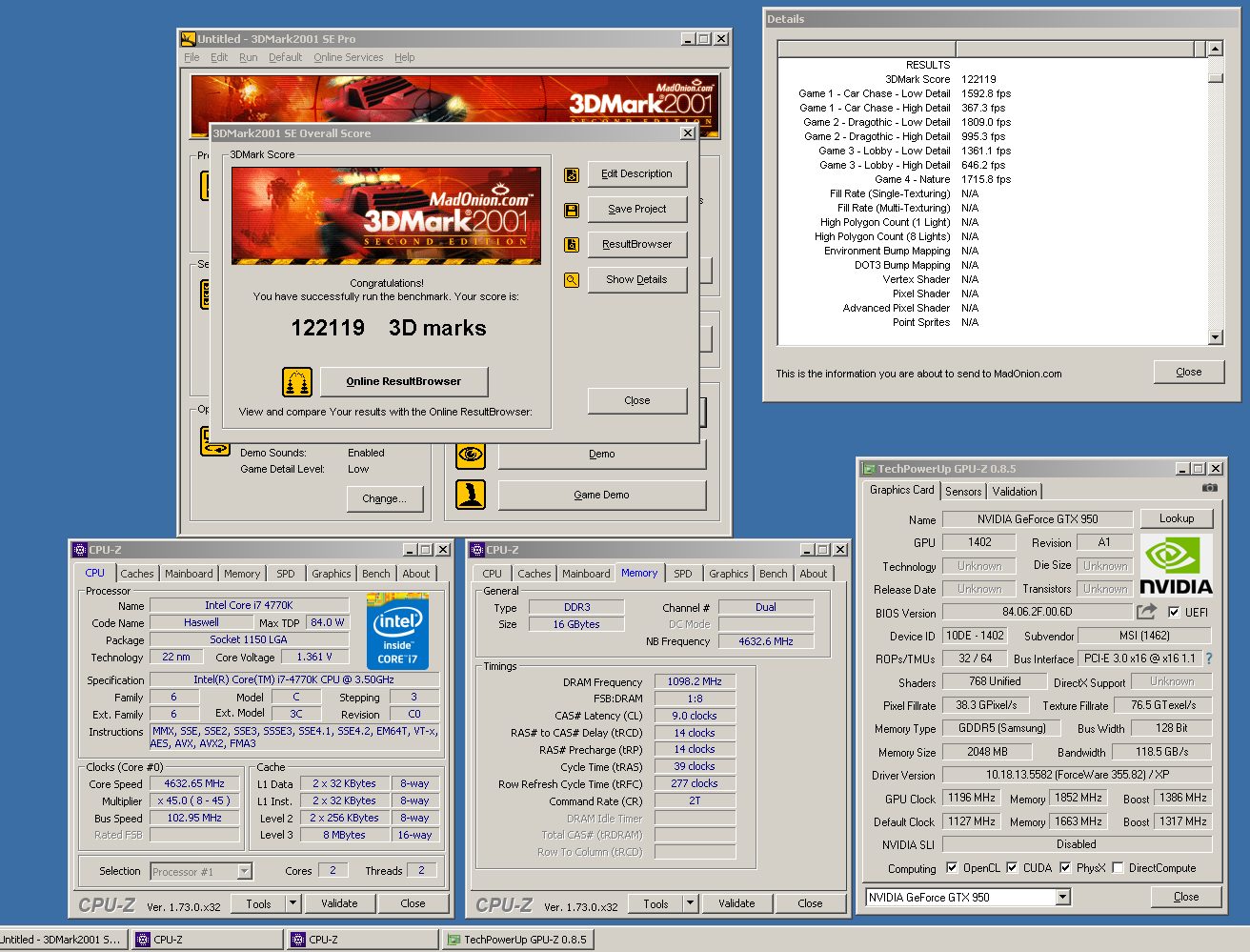The width and height of the screenshot is (1250, 952).
Task: Toggle the CUDA checkbox
Action: click(1012, 868)
